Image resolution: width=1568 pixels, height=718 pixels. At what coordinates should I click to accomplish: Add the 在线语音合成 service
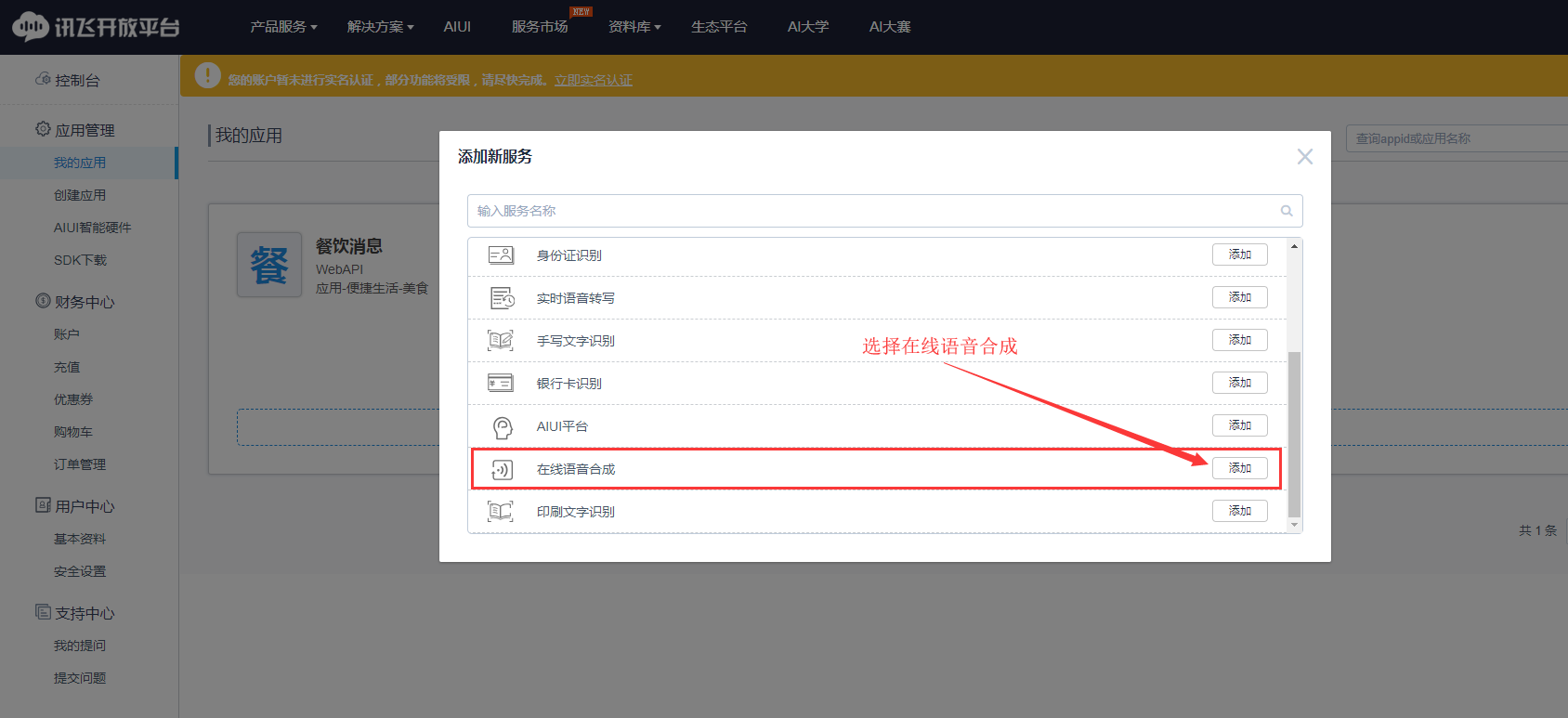(x=1239, y=468)
